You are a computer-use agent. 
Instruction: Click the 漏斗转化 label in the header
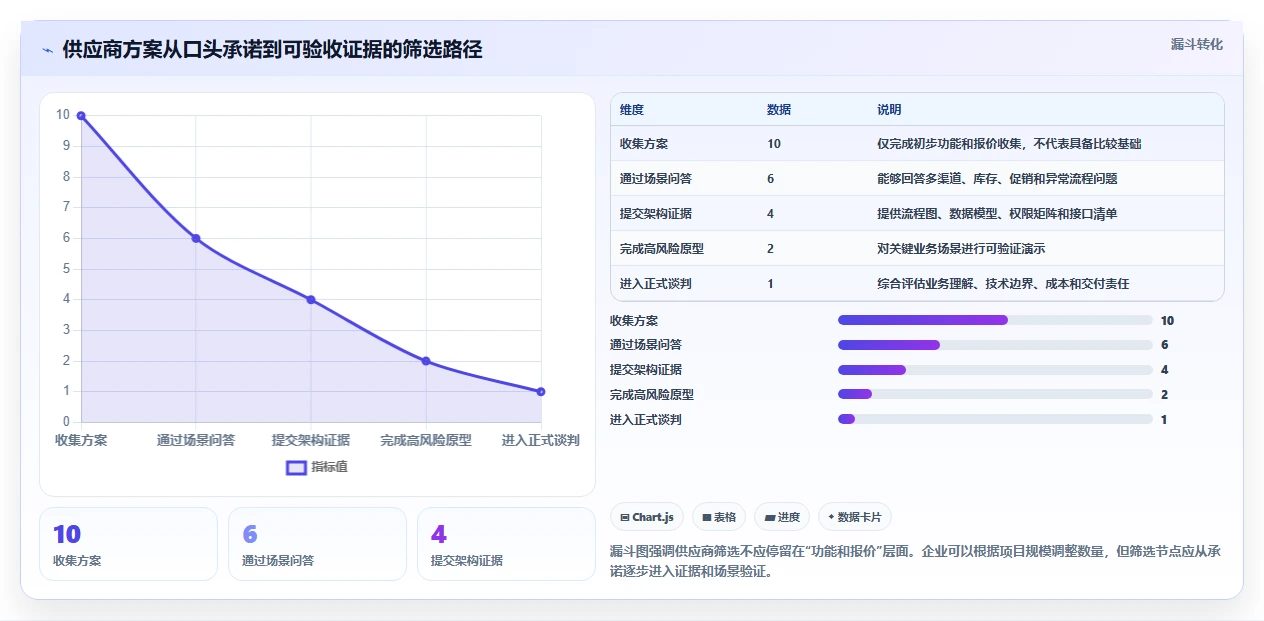[x=1196, y=44]
